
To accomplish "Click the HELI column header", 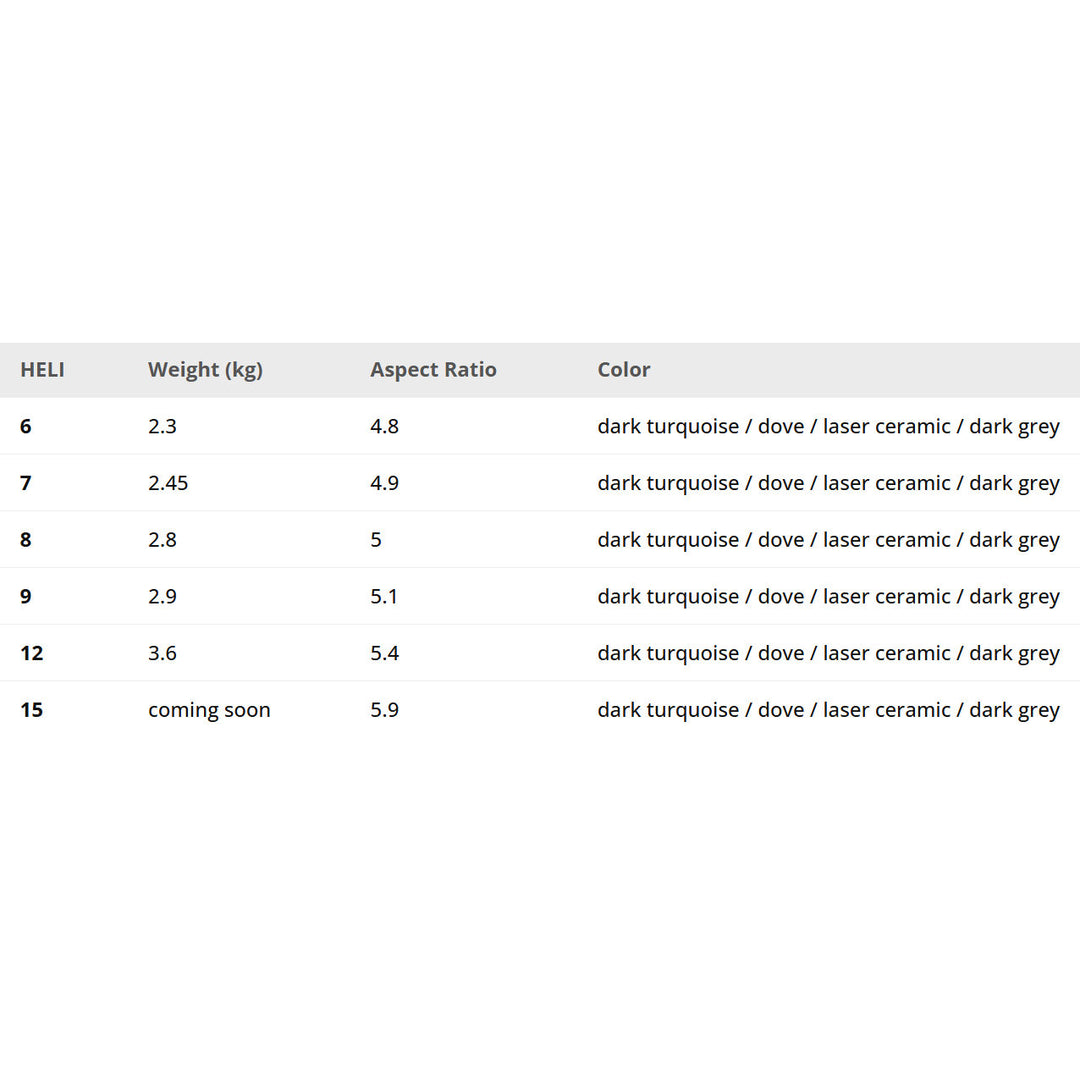I will pyautogui.click(x=42, y=370).
